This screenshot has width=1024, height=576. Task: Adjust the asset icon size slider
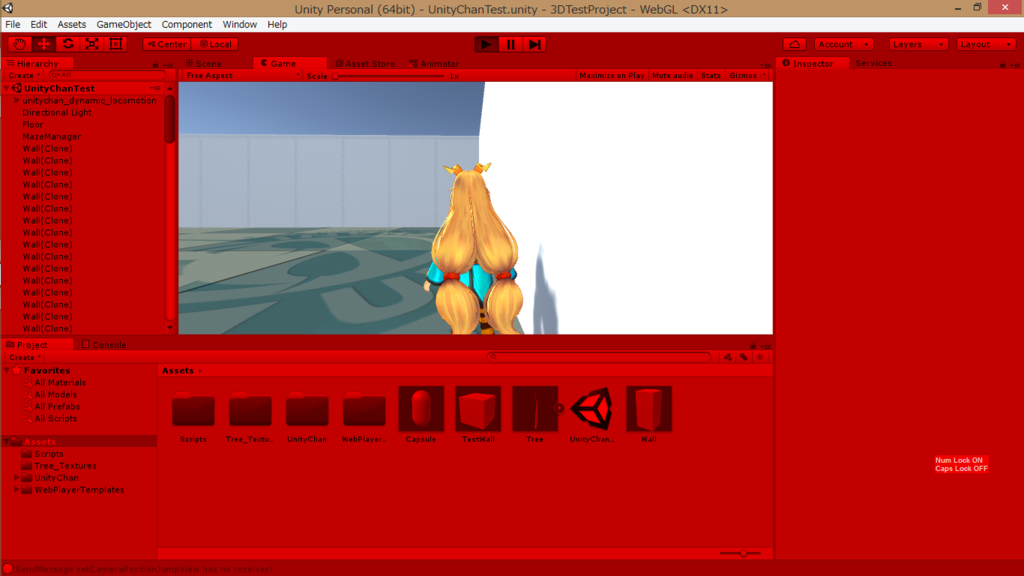coord(741,553)
